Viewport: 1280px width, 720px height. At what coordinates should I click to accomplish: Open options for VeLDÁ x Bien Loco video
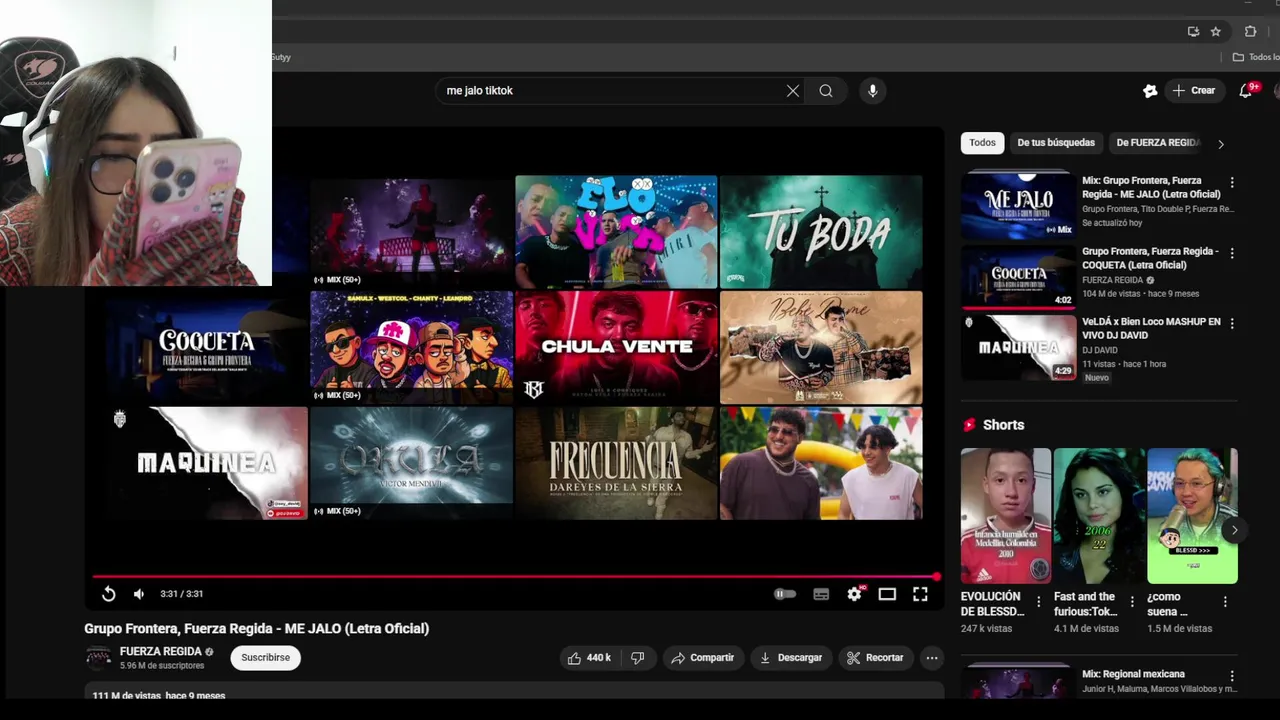[x=1232, y=324]
